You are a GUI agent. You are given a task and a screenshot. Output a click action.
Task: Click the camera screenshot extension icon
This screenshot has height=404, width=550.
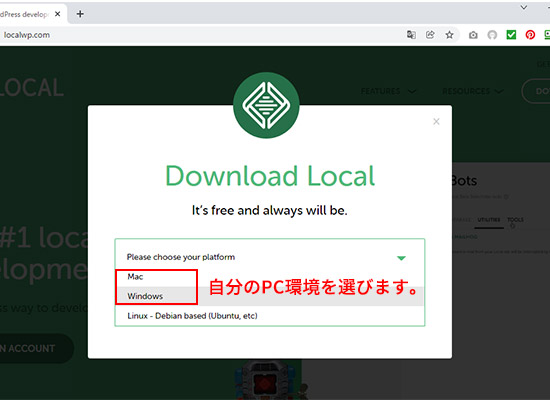click(473, 35)
